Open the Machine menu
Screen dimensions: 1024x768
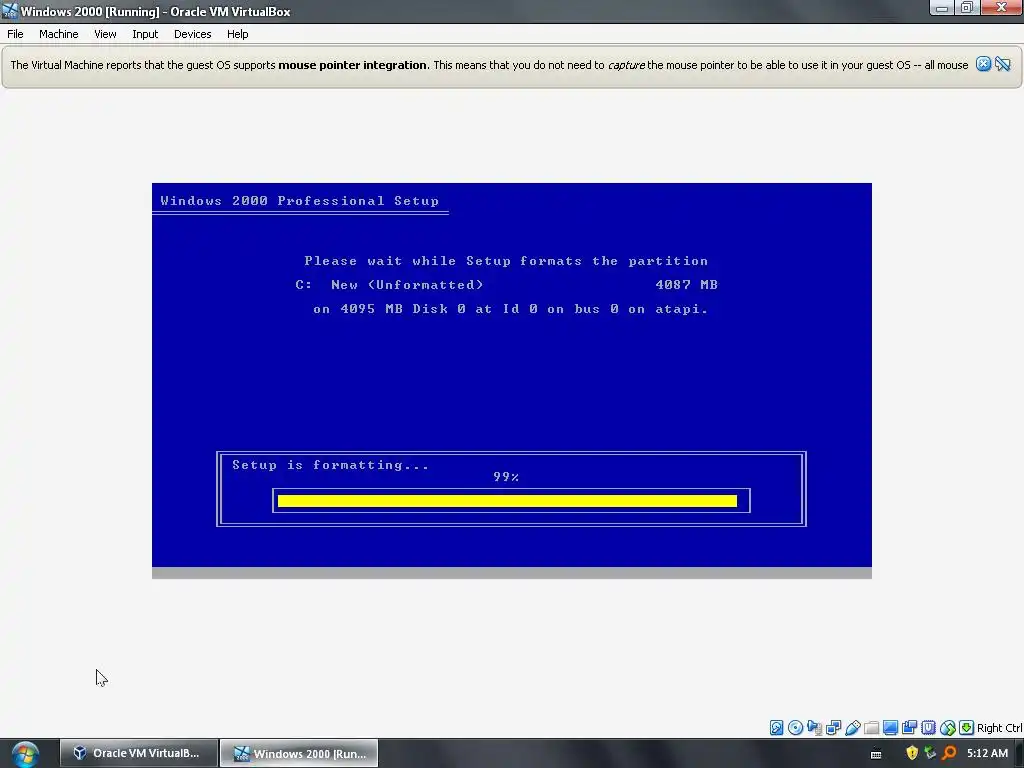pyautogui.click(x=59, y=34)
